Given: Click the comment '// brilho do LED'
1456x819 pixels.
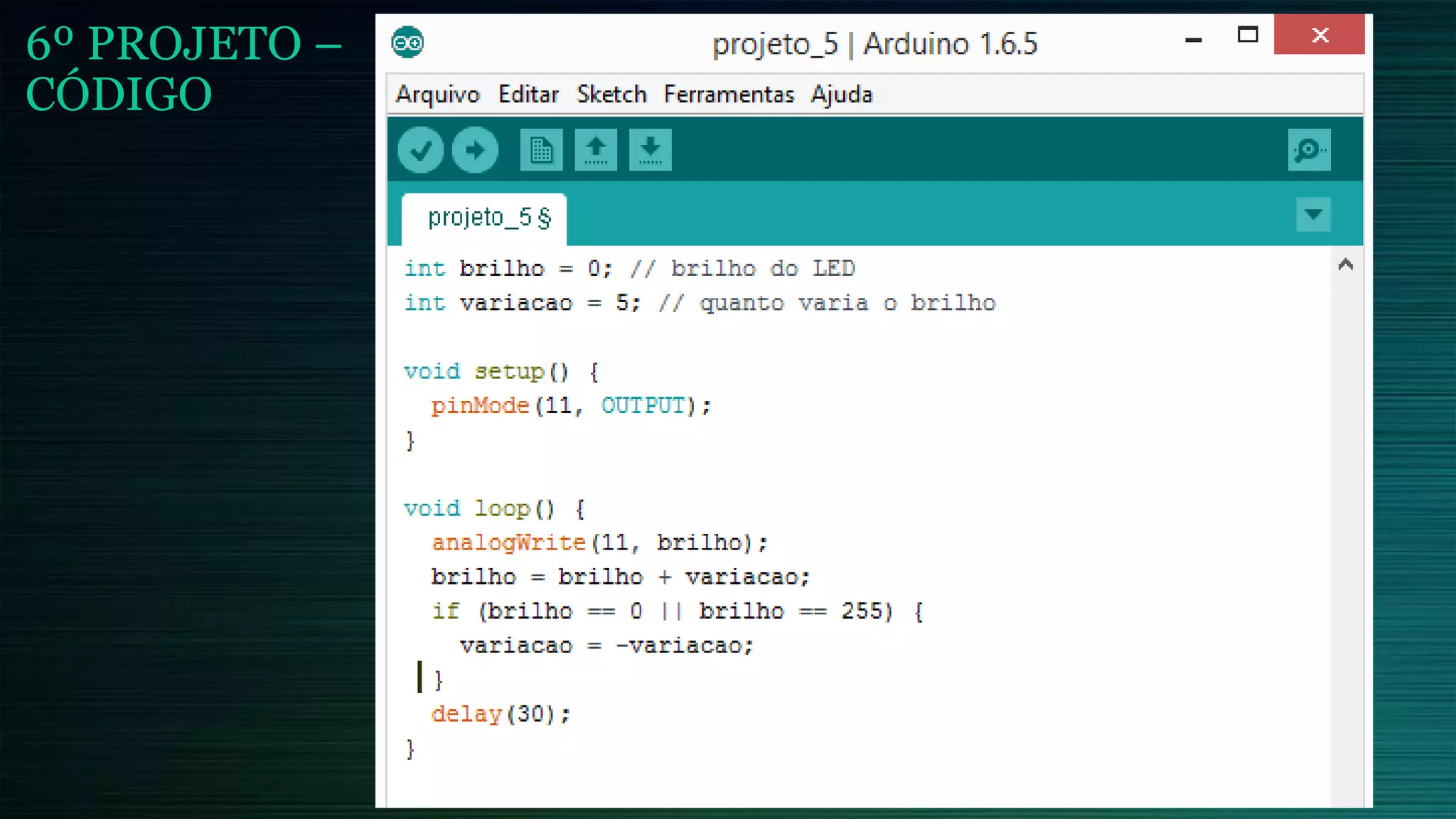Looking at the screenshot, I should (742, 269).
